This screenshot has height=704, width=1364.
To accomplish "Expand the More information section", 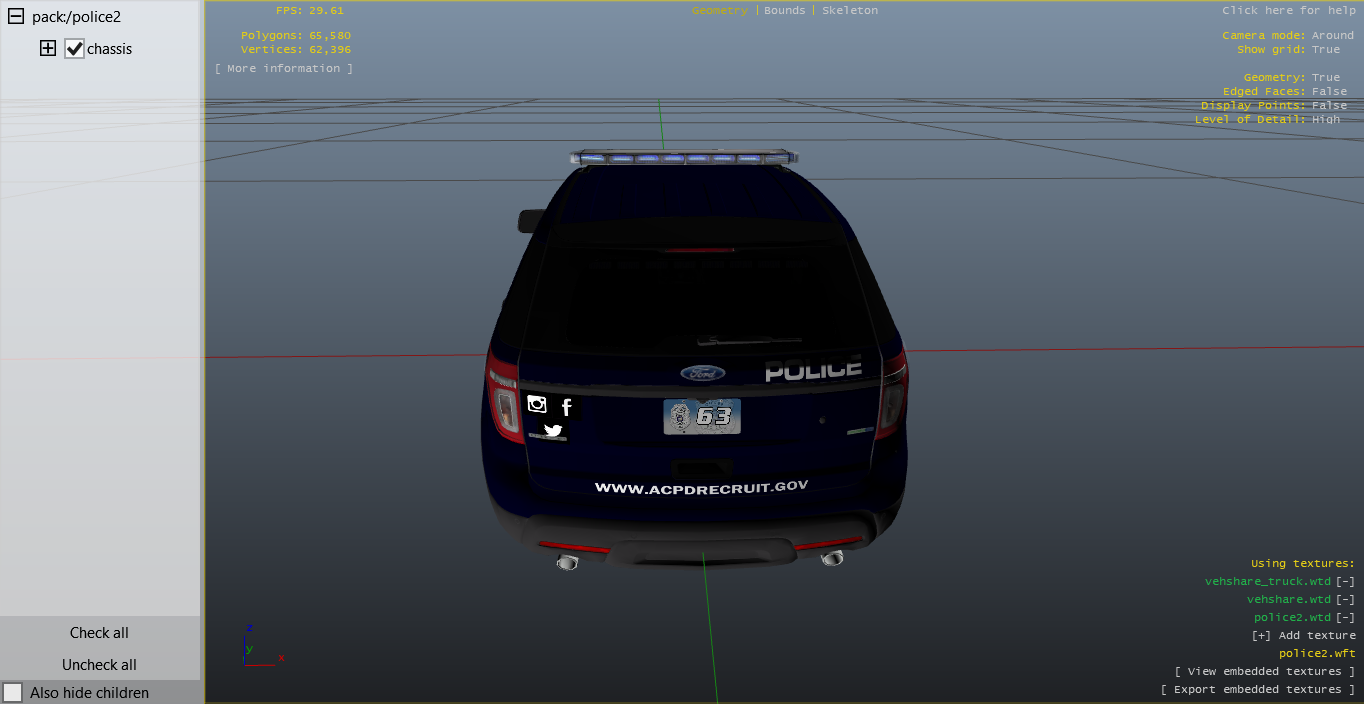I will point(283,68).
